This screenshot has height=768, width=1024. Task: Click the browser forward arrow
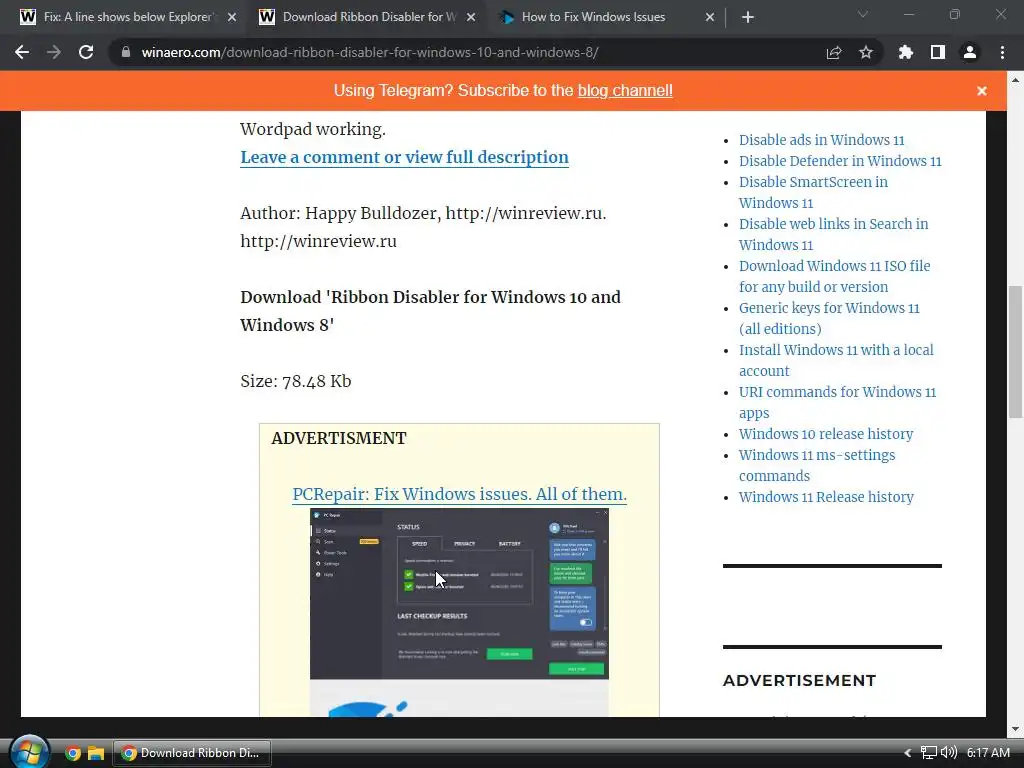54,52
